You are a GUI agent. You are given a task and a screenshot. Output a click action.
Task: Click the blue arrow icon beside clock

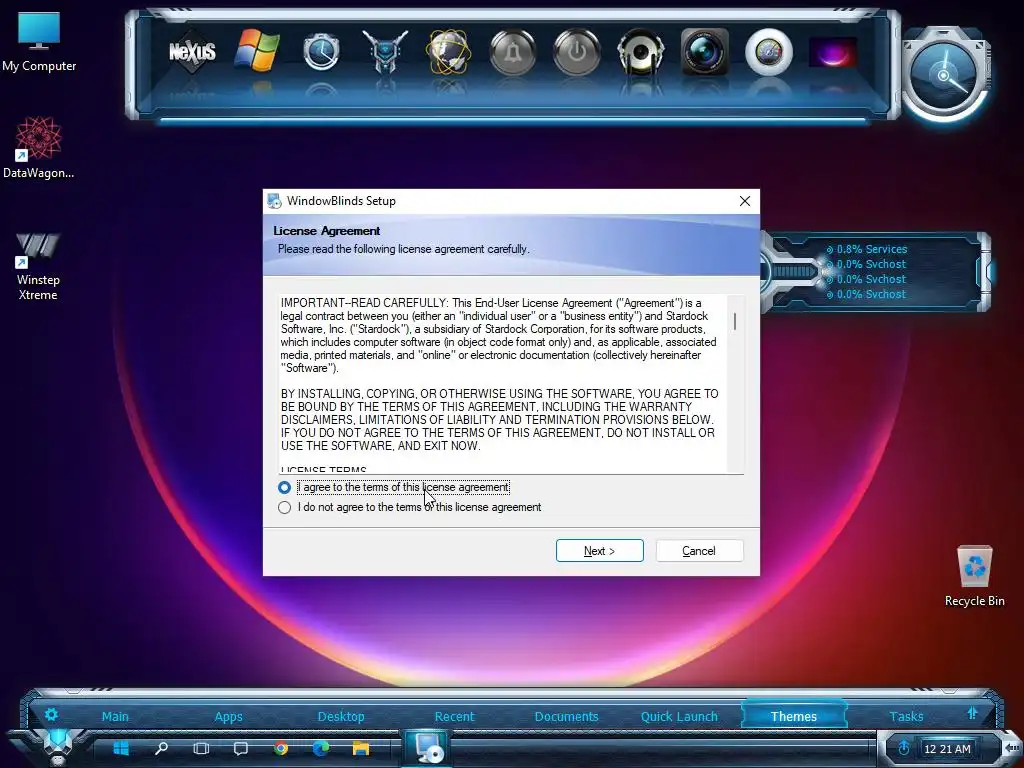[x=904, y=748]
